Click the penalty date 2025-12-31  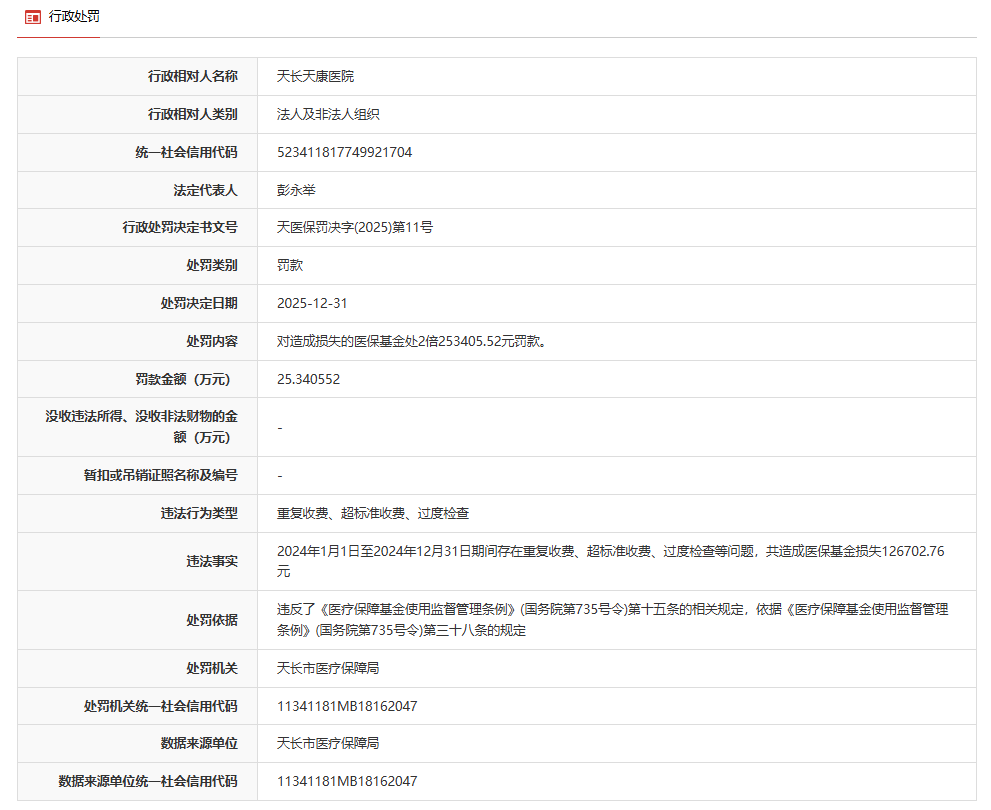[x=312, y=303]
